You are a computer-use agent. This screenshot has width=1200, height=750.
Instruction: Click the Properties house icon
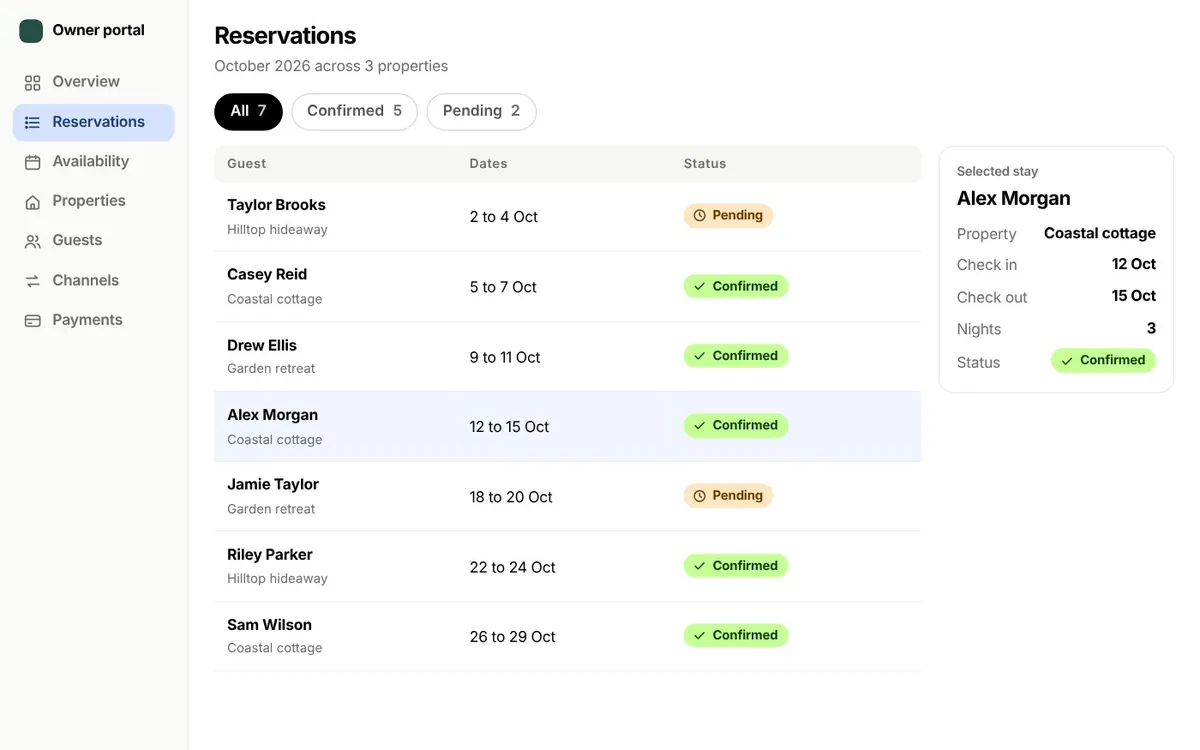point(33,202)
